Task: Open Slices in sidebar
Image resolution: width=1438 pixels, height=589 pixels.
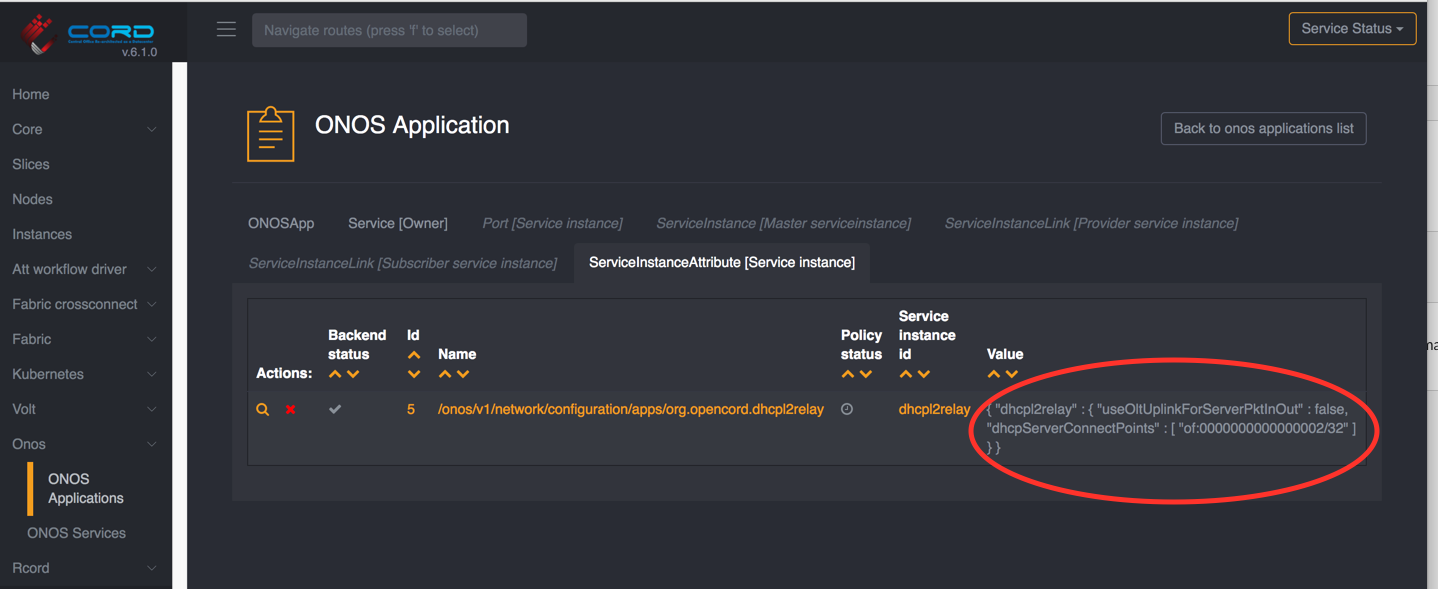Action: 31,164
